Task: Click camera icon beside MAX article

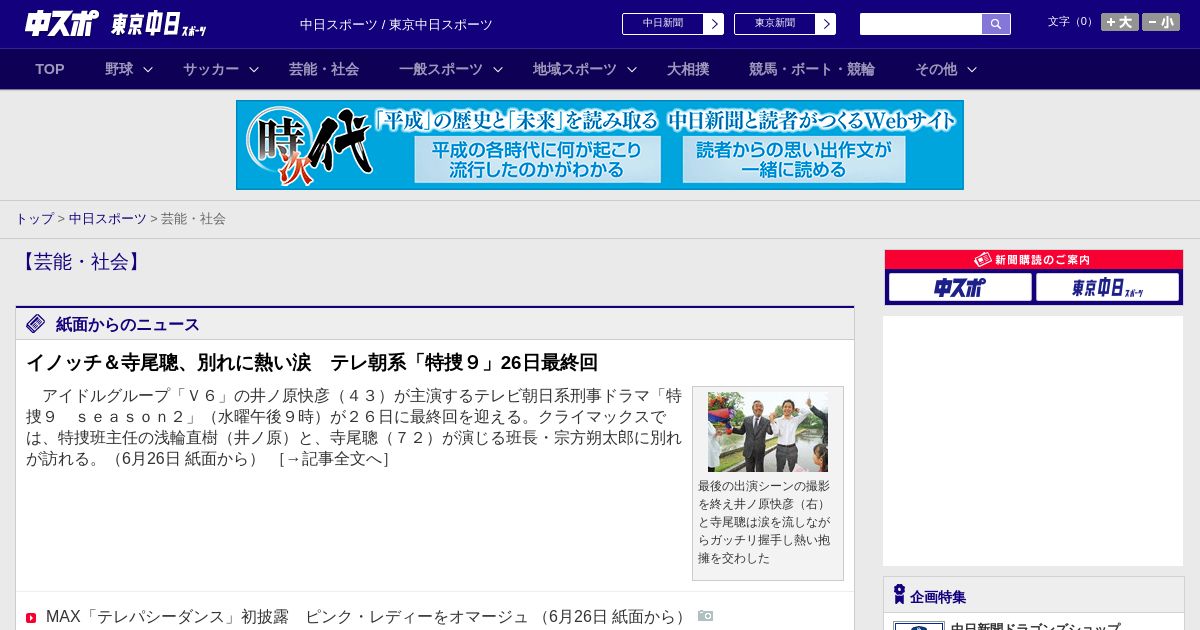Action: (x=706, y=616)
